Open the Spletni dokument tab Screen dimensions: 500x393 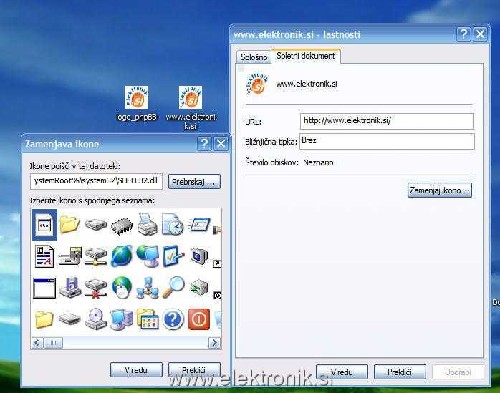tap(306, 56)
